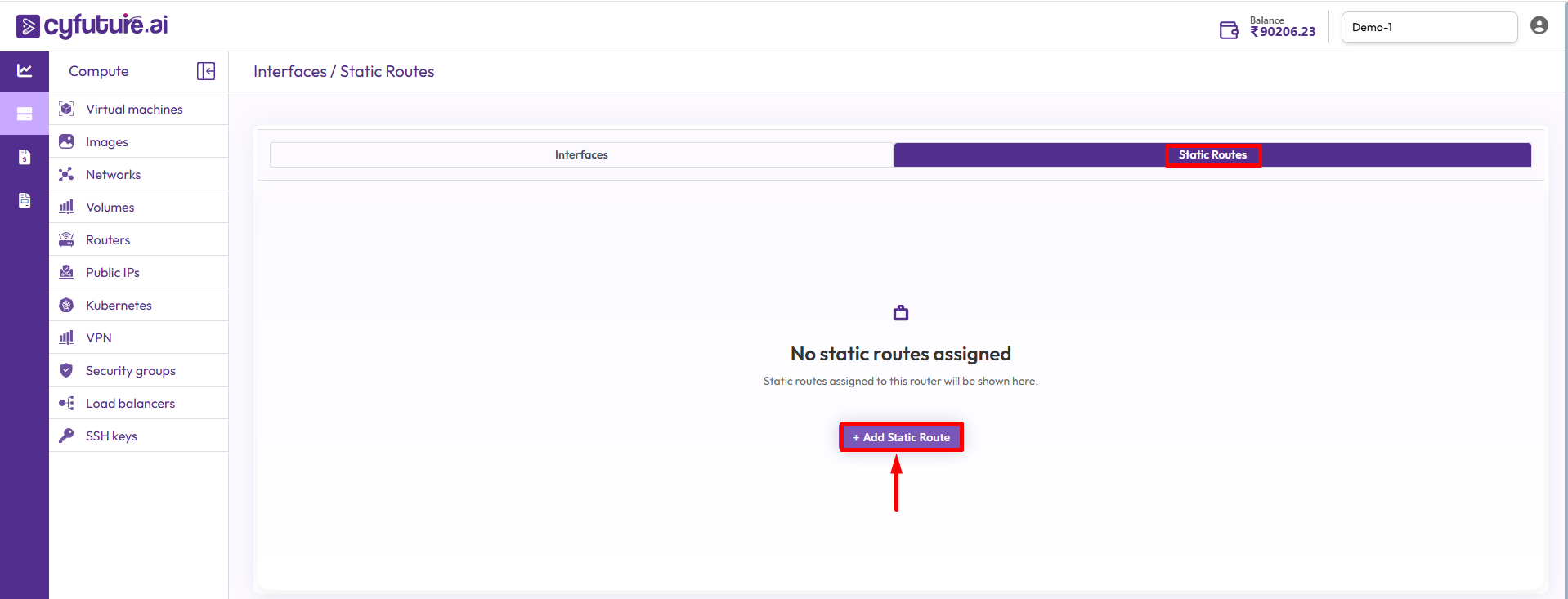
Task: Open the SSH keys page
Action: click(111, 436)
